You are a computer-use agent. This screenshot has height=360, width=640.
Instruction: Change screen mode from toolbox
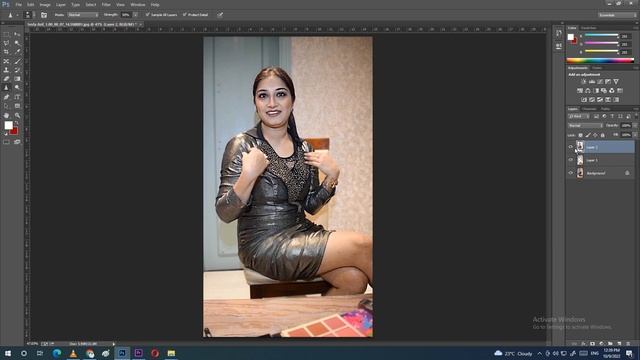pyautogui.click(x=17, y=142)
